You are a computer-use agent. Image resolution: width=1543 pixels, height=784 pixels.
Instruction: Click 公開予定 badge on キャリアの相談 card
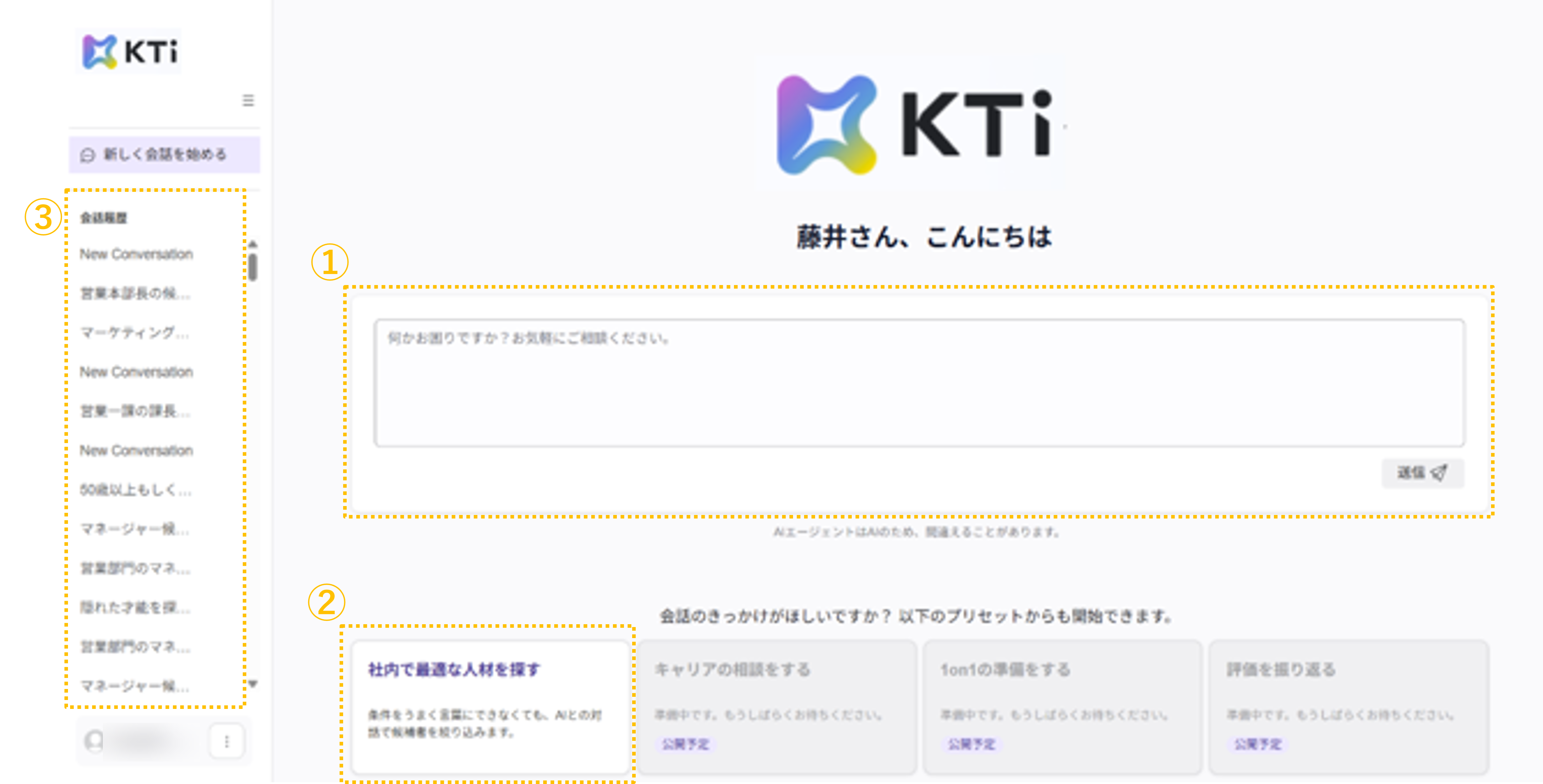[x=685, y=744]
